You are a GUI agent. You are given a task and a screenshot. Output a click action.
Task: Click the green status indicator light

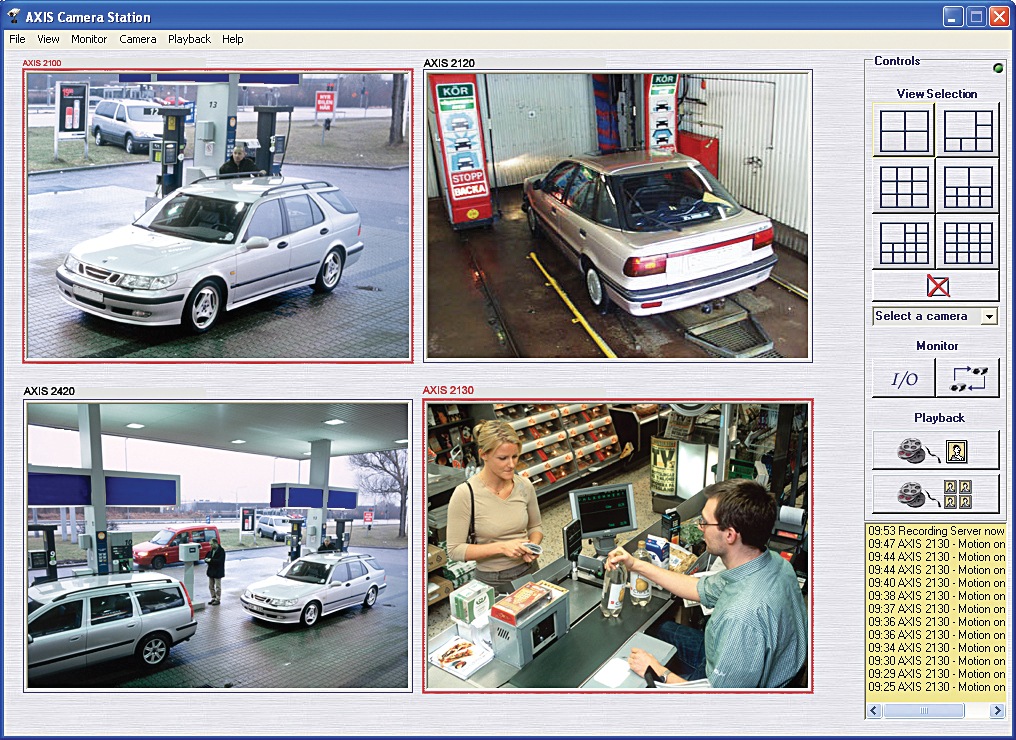point(997,68)
